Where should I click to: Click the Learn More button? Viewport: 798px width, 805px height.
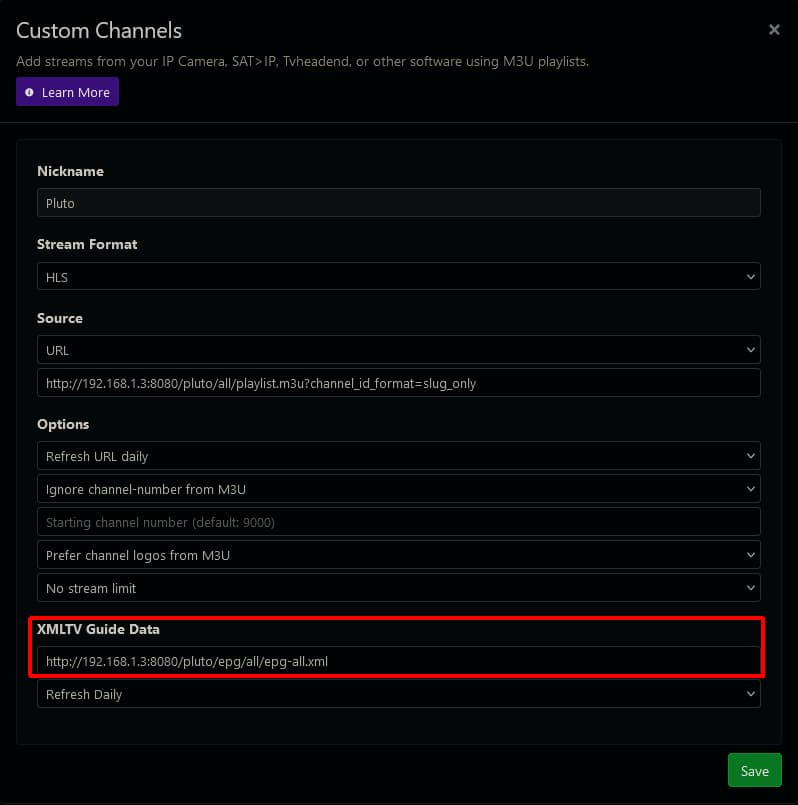(67, 91)
